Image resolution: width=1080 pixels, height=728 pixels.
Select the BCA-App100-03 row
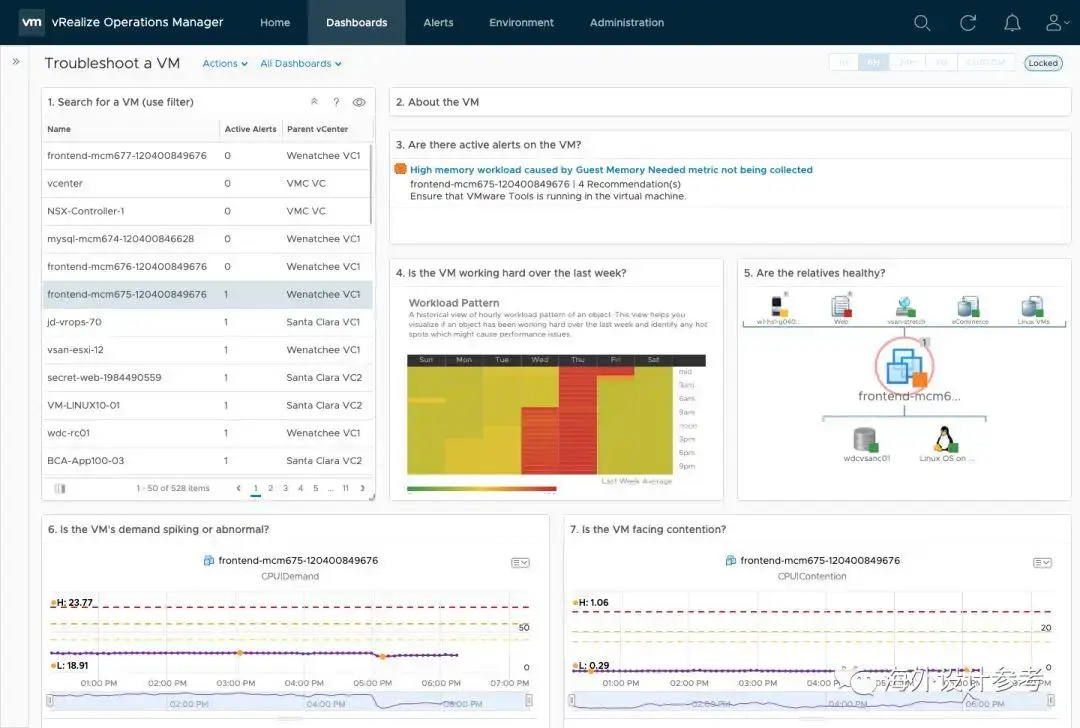pos(207,461)
